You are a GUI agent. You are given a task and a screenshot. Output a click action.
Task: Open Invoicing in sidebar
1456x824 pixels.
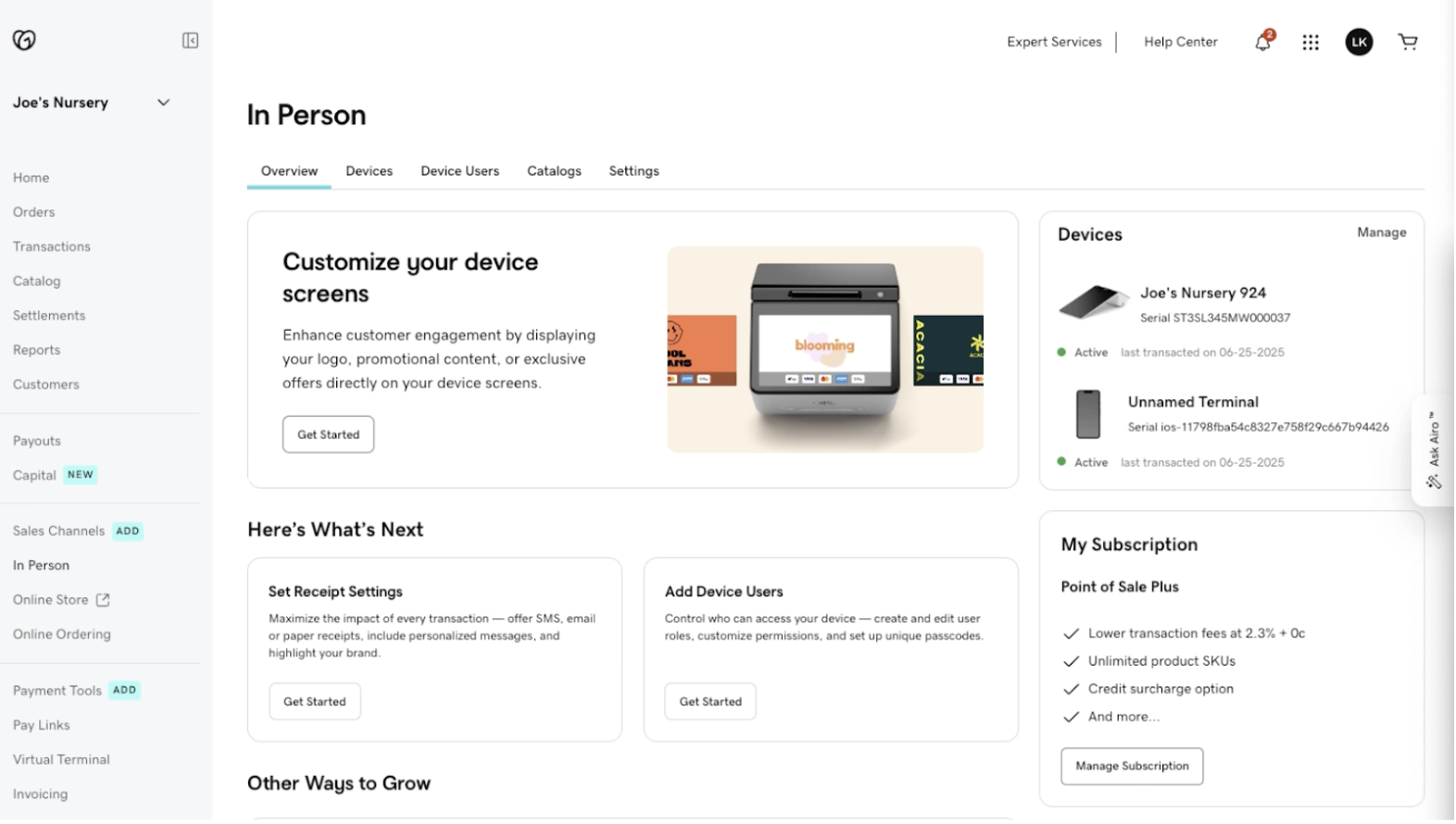pos(41,794)
